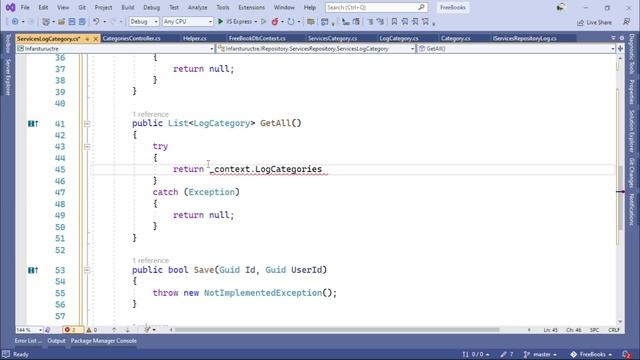The width and height of the screenshot is (640, 360).
Task: Open the Tools menu
Action: 223,7
